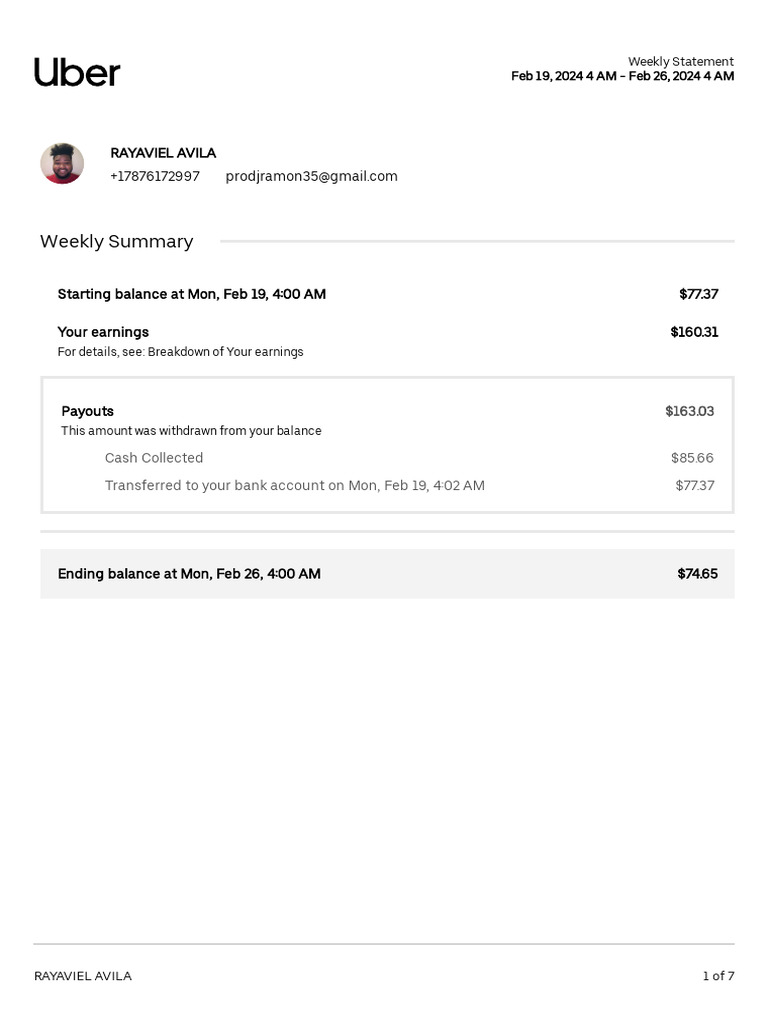Click the Uber logo

point(77,72)
